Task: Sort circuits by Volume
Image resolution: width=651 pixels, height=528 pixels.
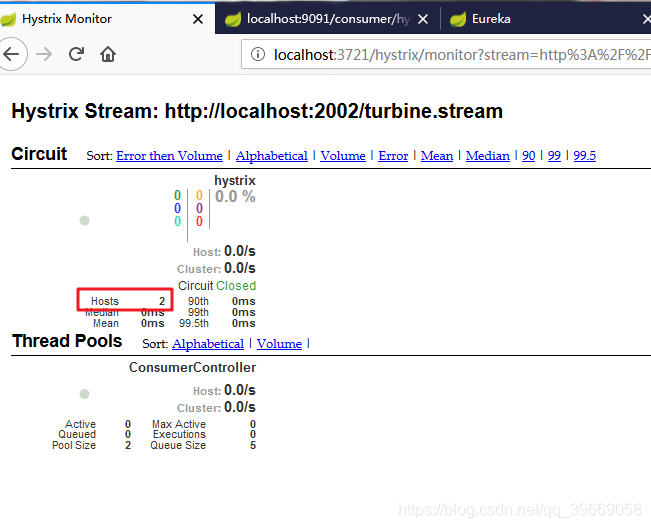Action: click(343, 156)
